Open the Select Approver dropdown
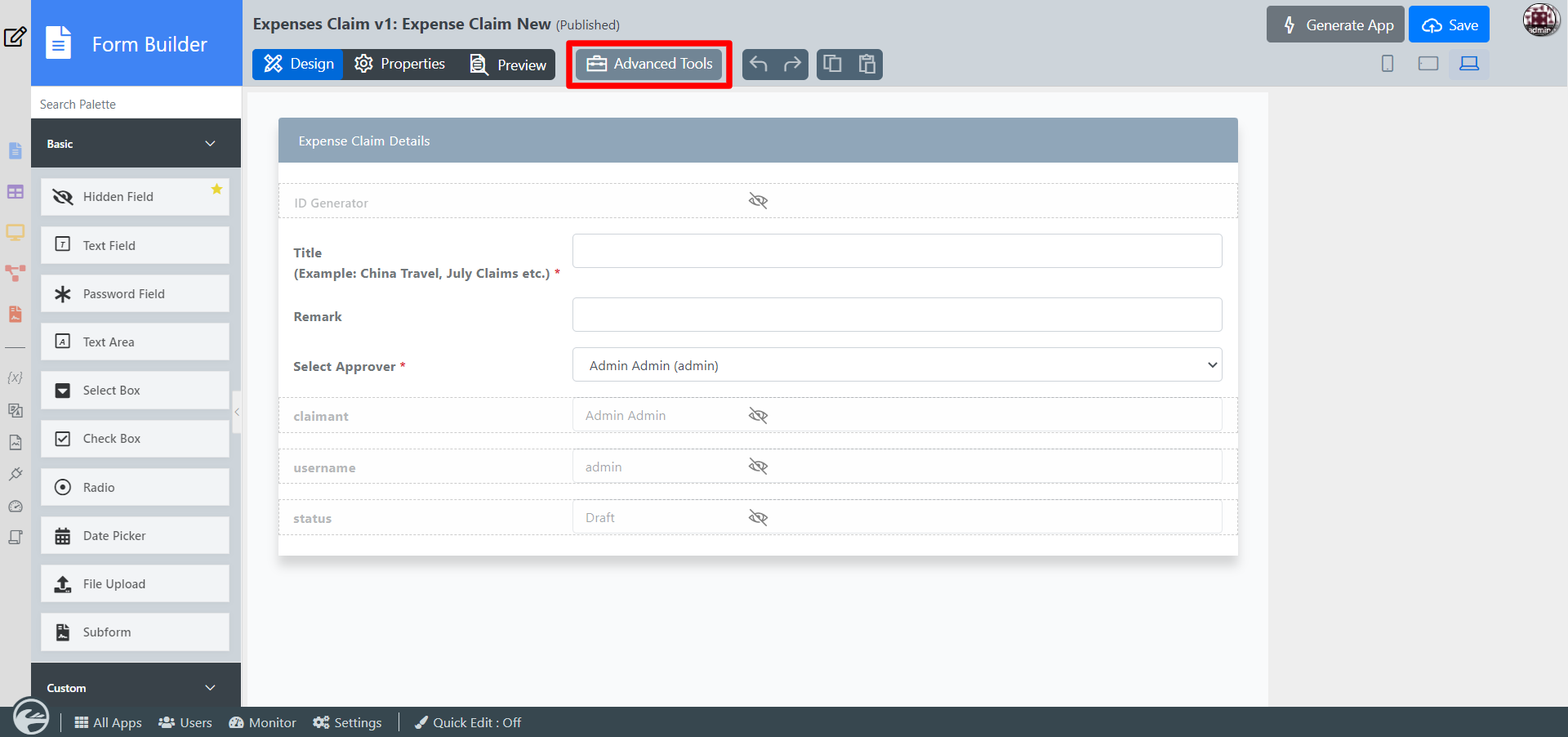 point(897,365)
